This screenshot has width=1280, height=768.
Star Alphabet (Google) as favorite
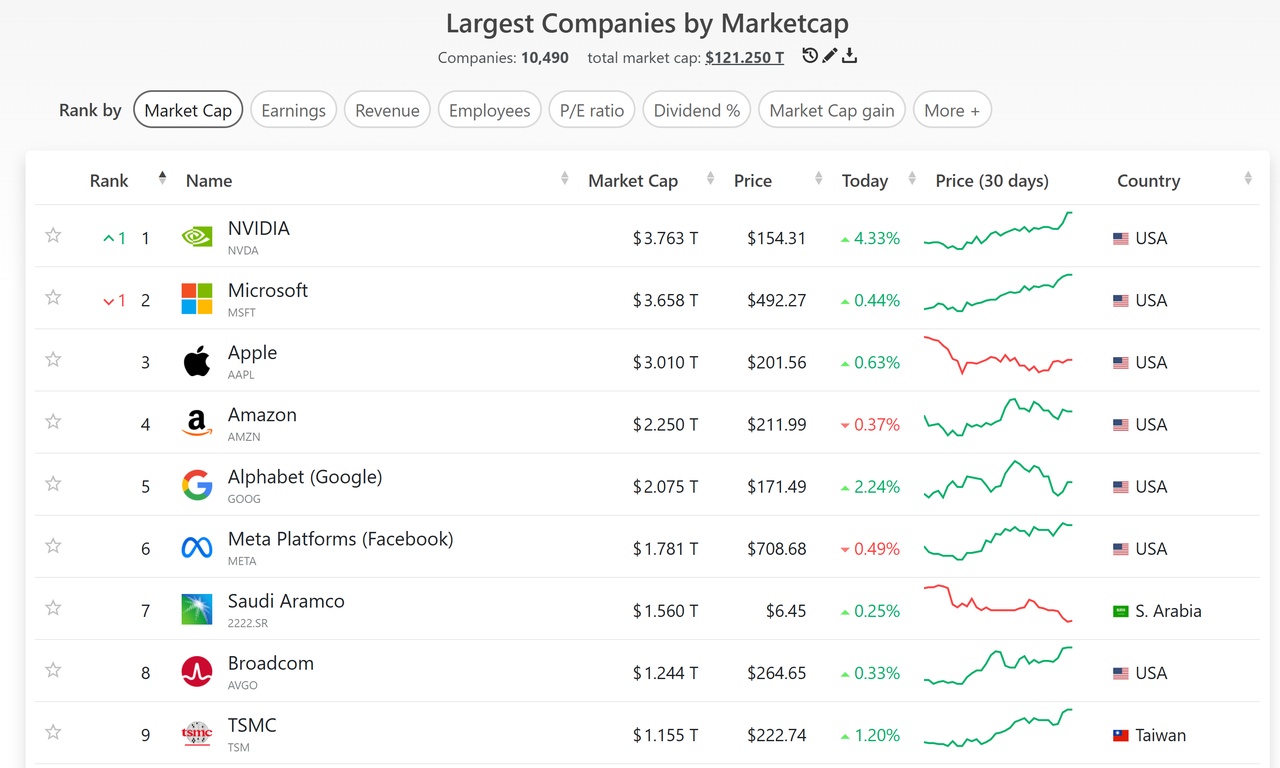pos(53,483)
